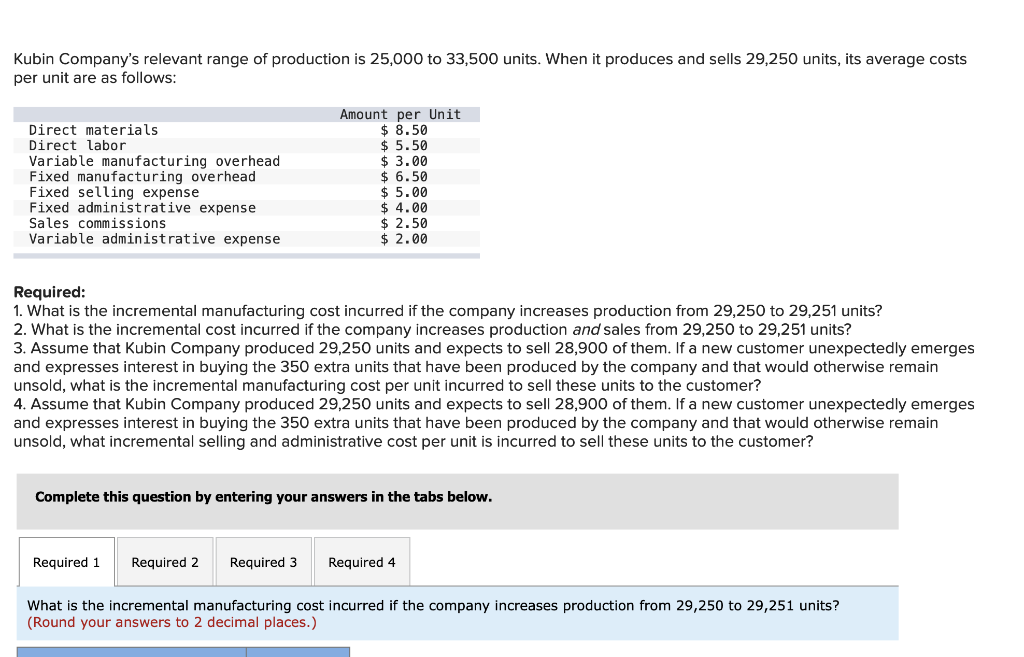1024x657 pixels.
Task: Select the Direct materials row
Action: [x=93, y=129]
